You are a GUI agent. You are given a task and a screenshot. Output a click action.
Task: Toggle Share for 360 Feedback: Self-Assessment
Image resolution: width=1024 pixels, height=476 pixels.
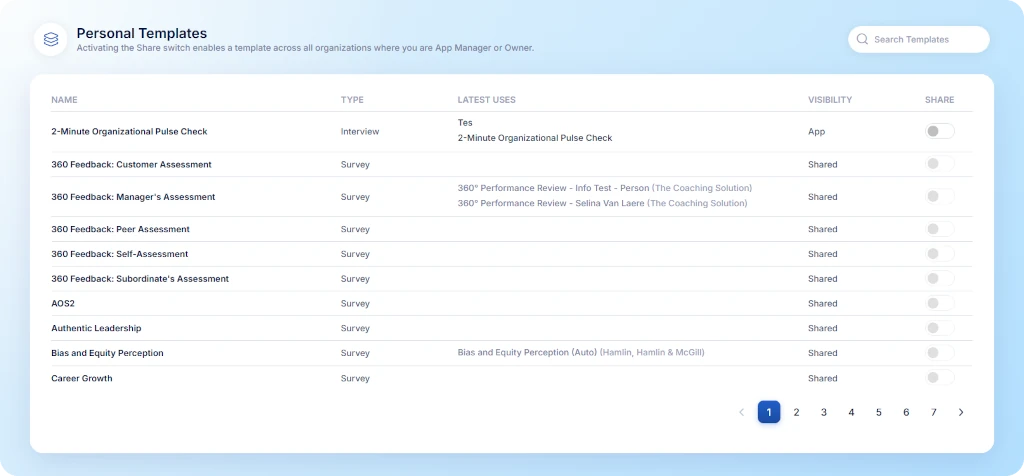[940, 254]
